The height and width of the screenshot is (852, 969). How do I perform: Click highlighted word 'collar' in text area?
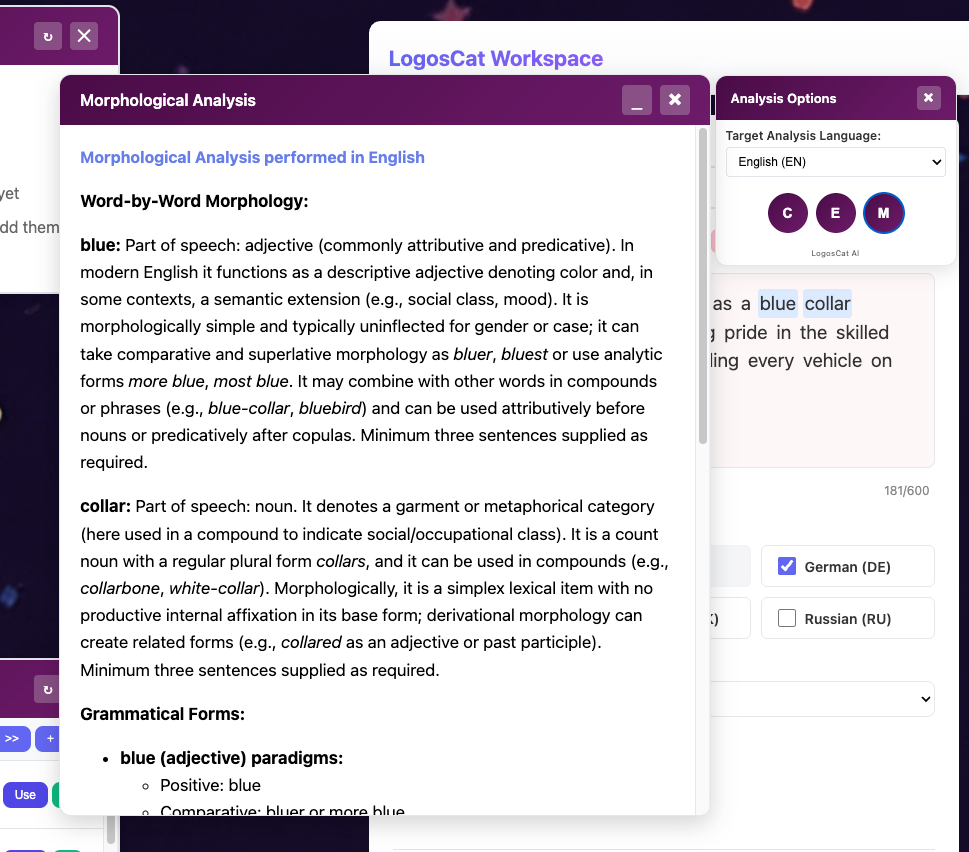(827, 304)
